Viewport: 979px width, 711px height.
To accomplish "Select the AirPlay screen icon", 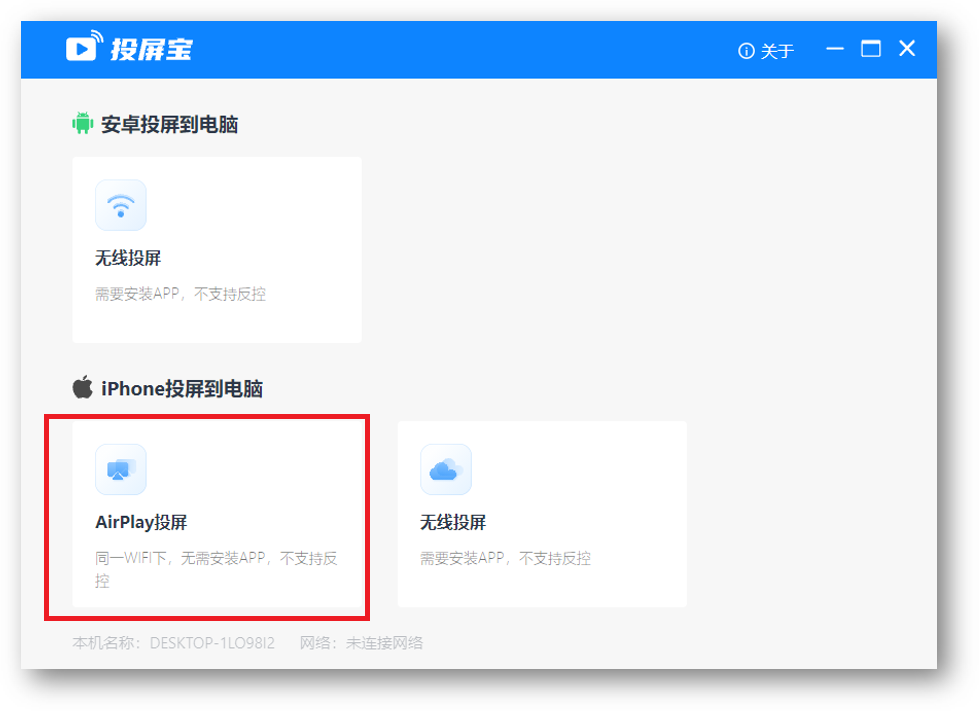I will pos(120,469).
